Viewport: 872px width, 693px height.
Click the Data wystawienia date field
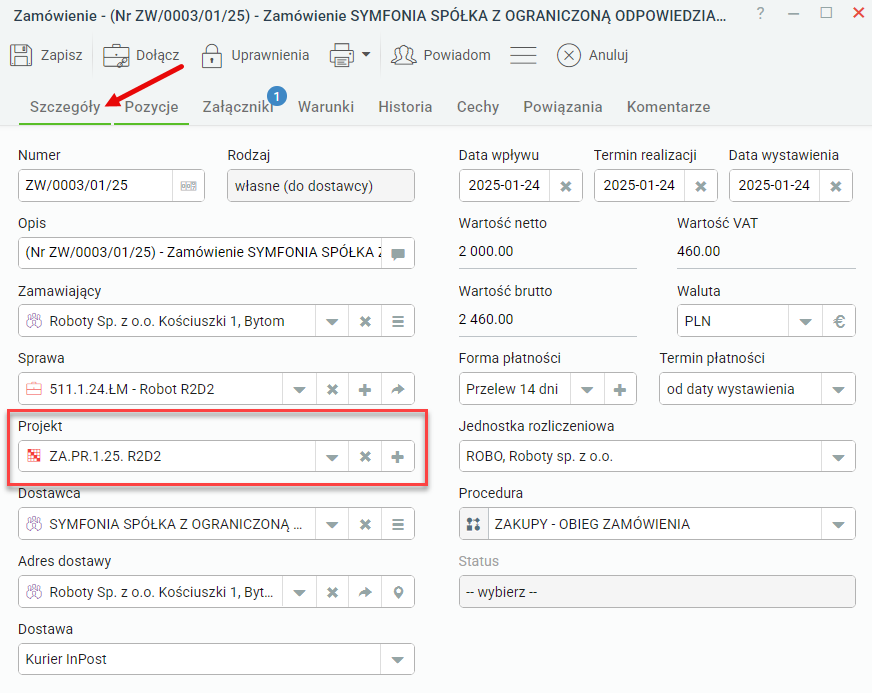[774, 185]
